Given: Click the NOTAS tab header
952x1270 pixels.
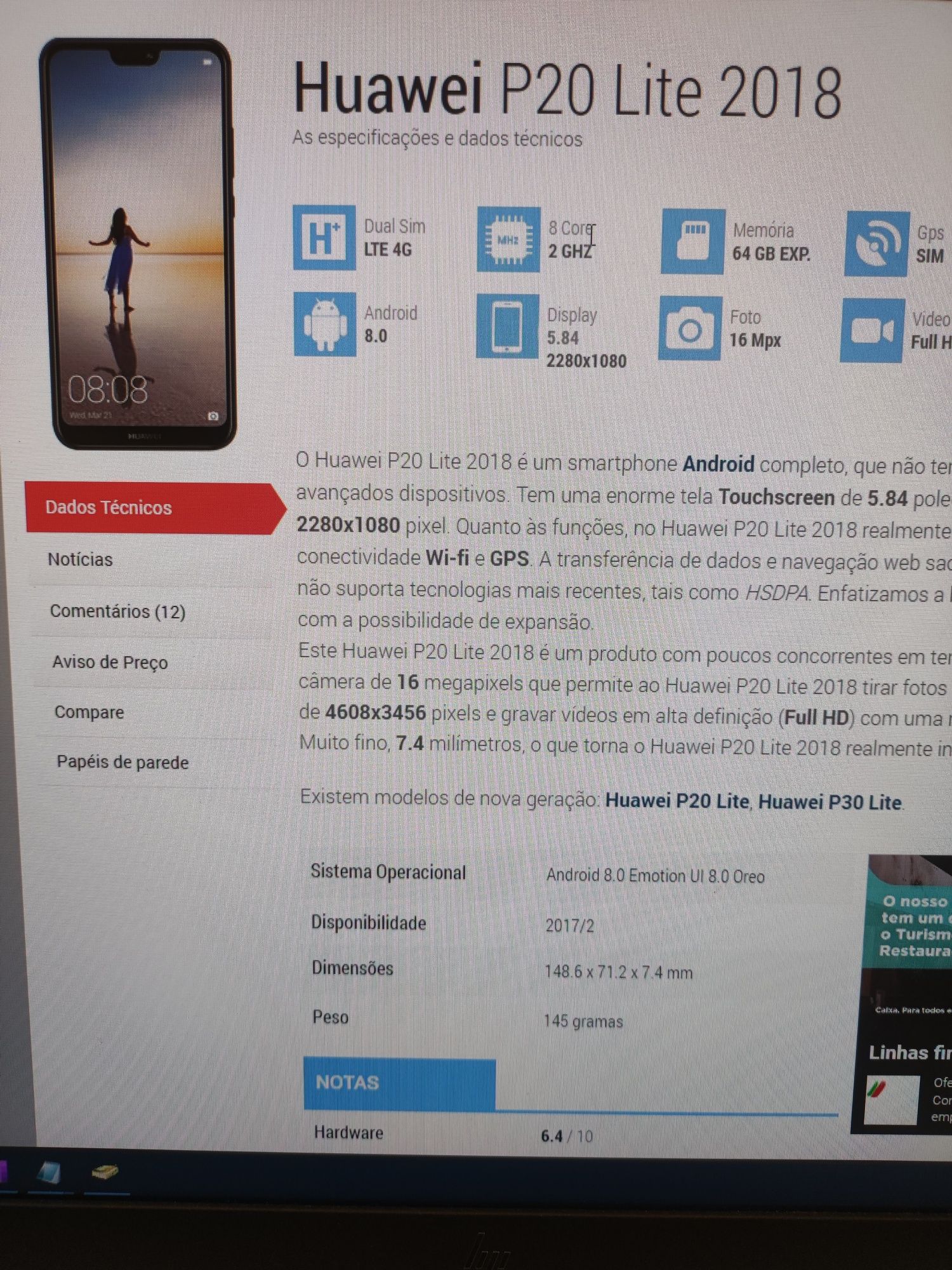Looking at the screenshot, I should pyautogui.click(x=399, y=1083).
